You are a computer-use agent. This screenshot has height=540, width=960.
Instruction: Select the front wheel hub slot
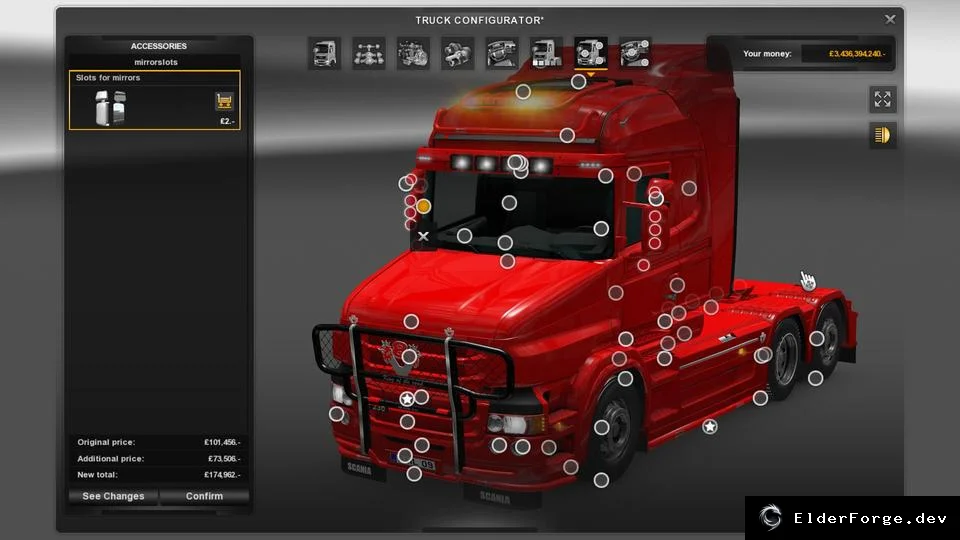(602, 428)
